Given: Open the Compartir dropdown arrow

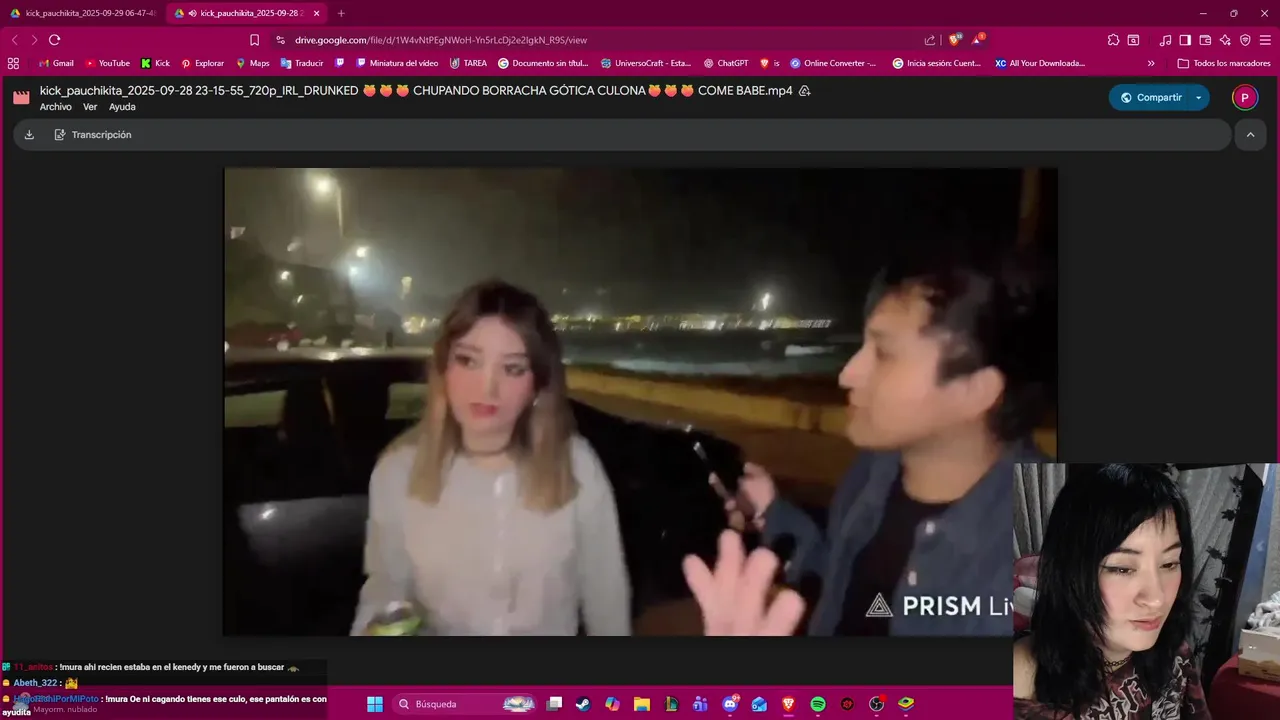Looking at the screenshot, I should pyautogui.click(x=1199, y=97).
